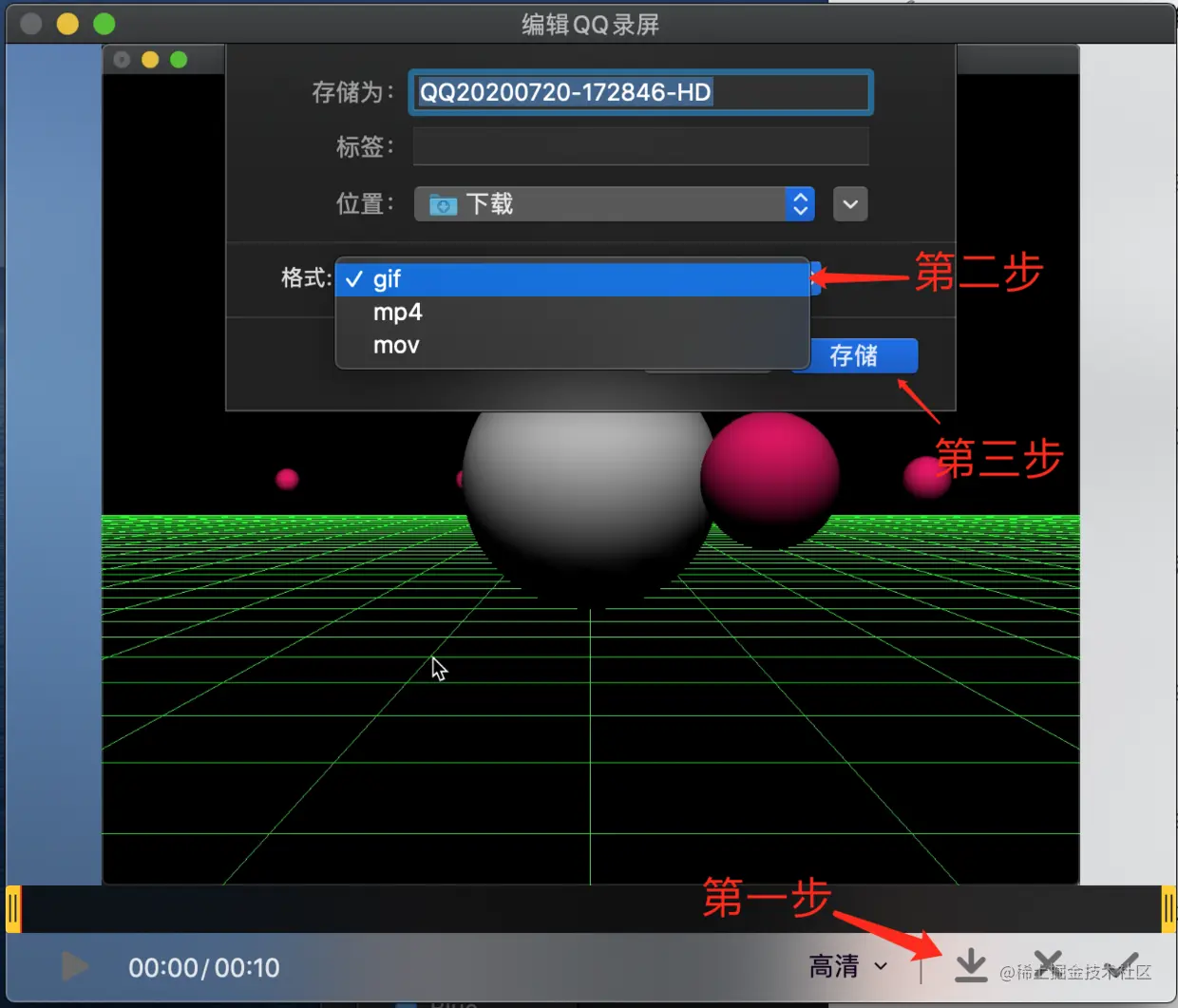The width and height of the screenshot is (1178, 1008).
Task: Edit the 存储为 filename field
Action: (x=641, y=92)
